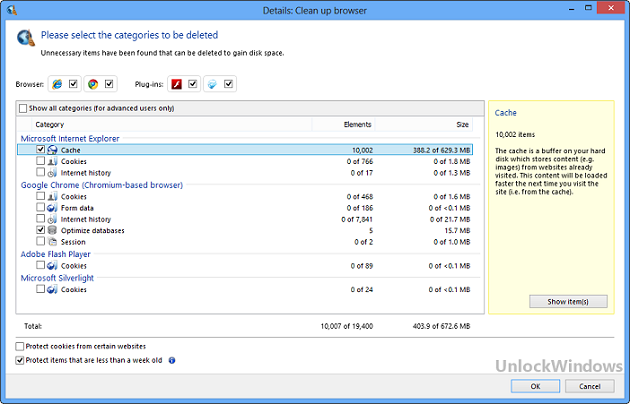Select the Adobe Flash Player group heading
This screenshot has width=630, height=404.
tap(55, 254)
